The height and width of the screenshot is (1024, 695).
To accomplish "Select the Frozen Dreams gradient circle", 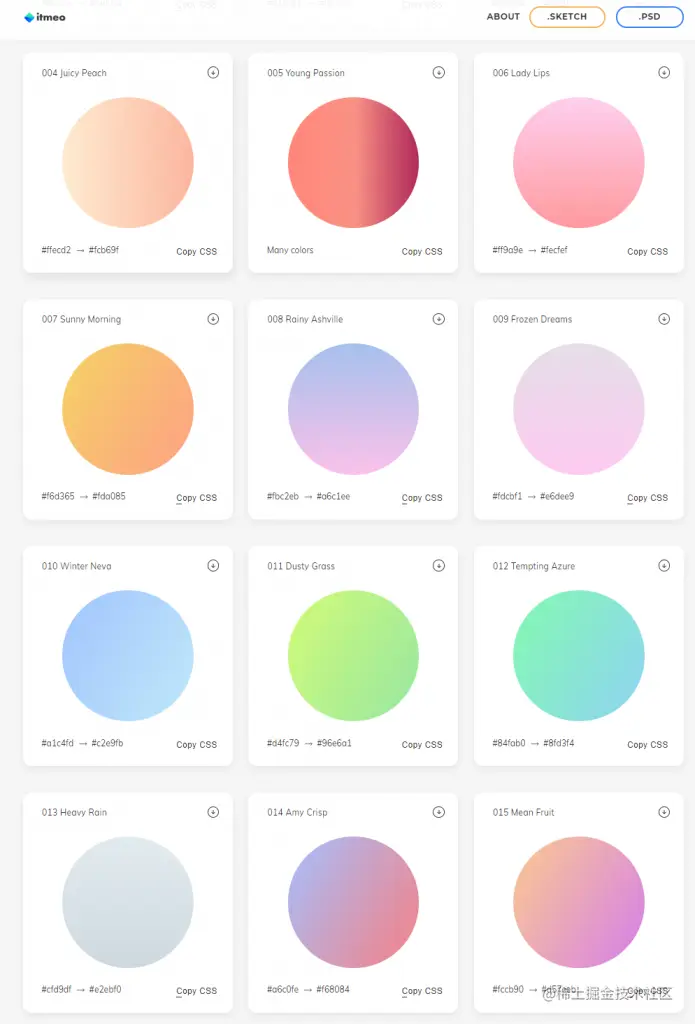I will (579, 409).
